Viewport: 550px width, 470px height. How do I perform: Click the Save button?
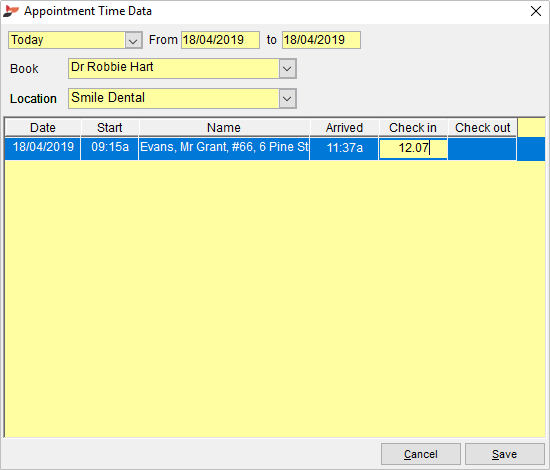504,454
